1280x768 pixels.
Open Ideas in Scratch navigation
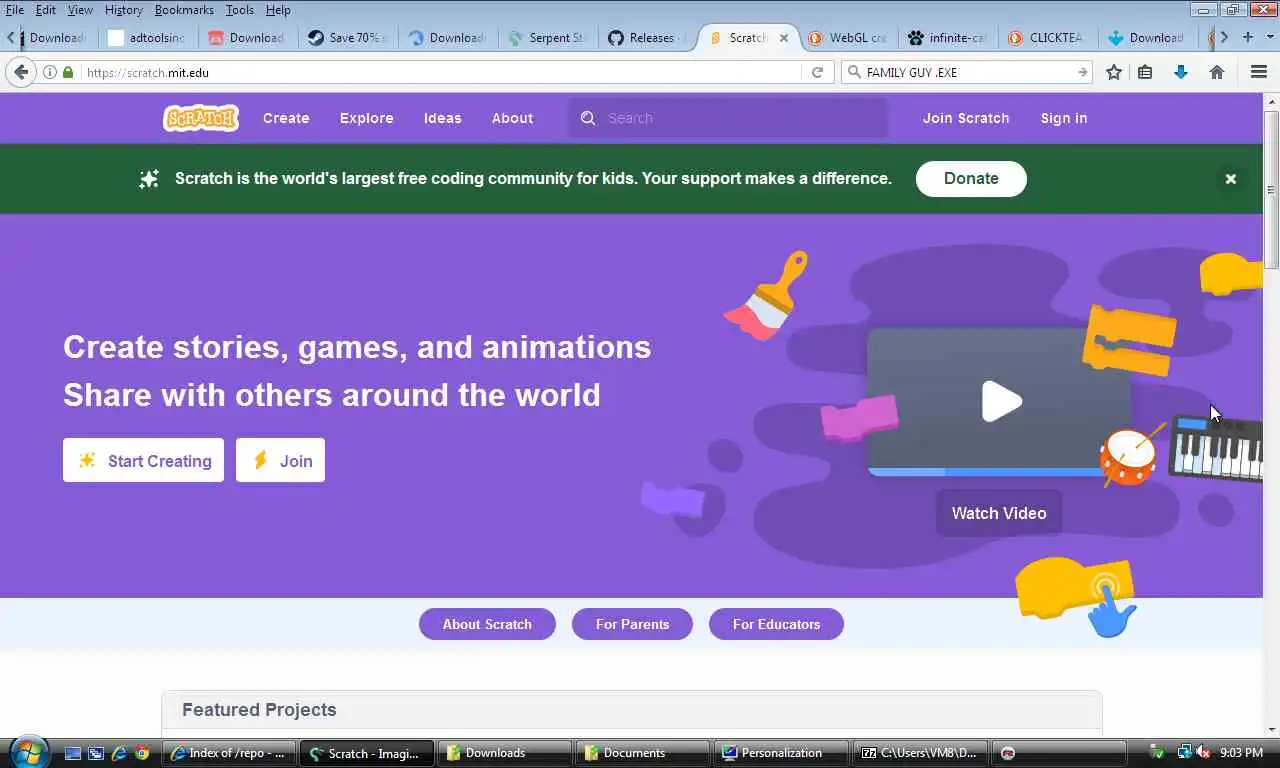click(x=442, y=118)
